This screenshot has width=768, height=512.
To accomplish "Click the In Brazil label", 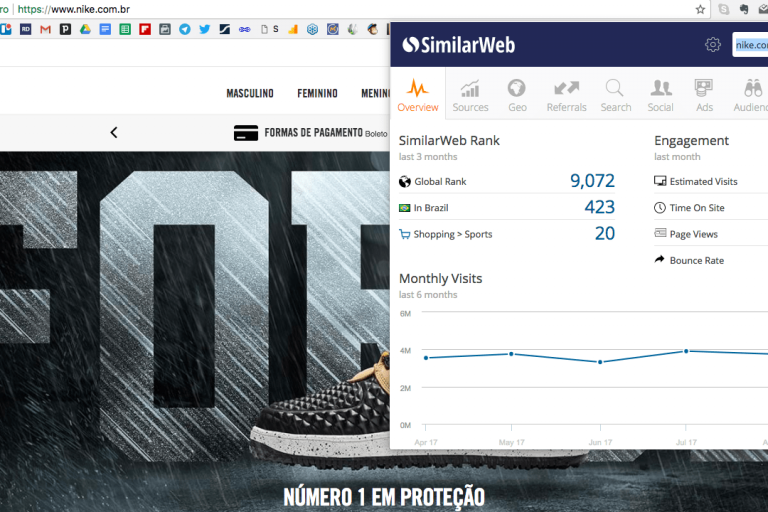I will point(431,208).
